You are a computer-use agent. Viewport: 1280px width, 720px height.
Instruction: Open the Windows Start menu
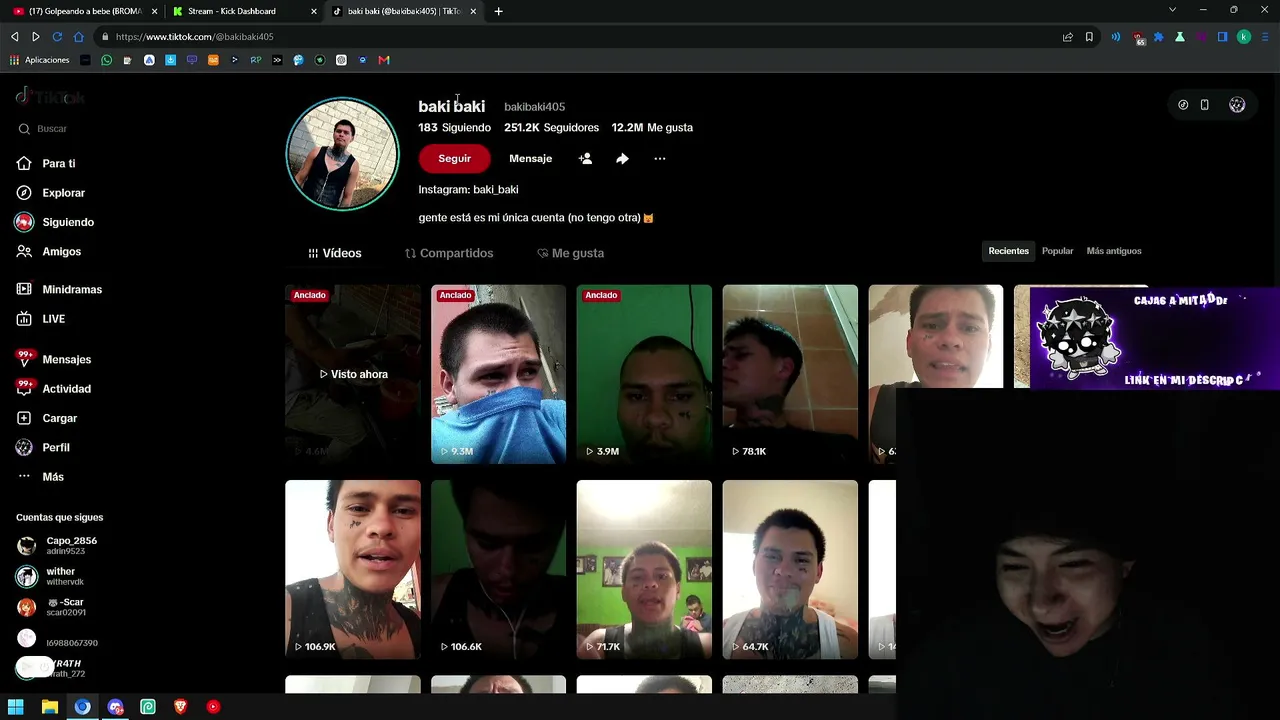point(16,707)
